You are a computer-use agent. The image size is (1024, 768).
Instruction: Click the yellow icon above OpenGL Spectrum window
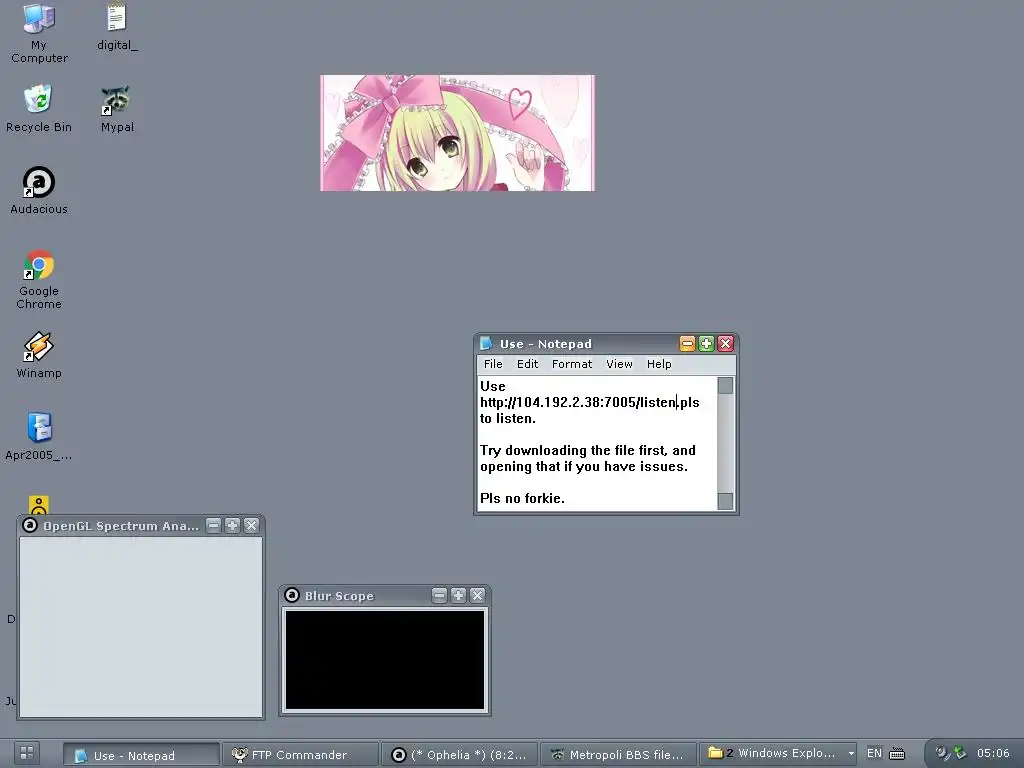click(x=39, y=505)
